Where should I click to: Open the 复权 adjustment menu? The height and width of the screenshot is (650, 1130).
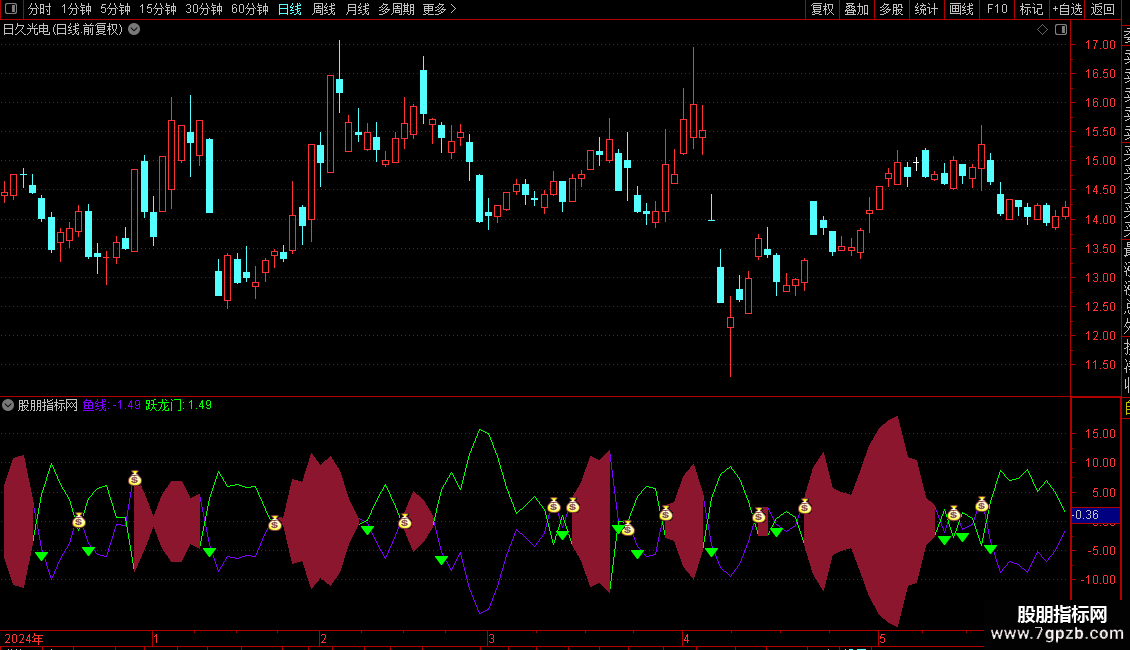click(x=822, y=9)
